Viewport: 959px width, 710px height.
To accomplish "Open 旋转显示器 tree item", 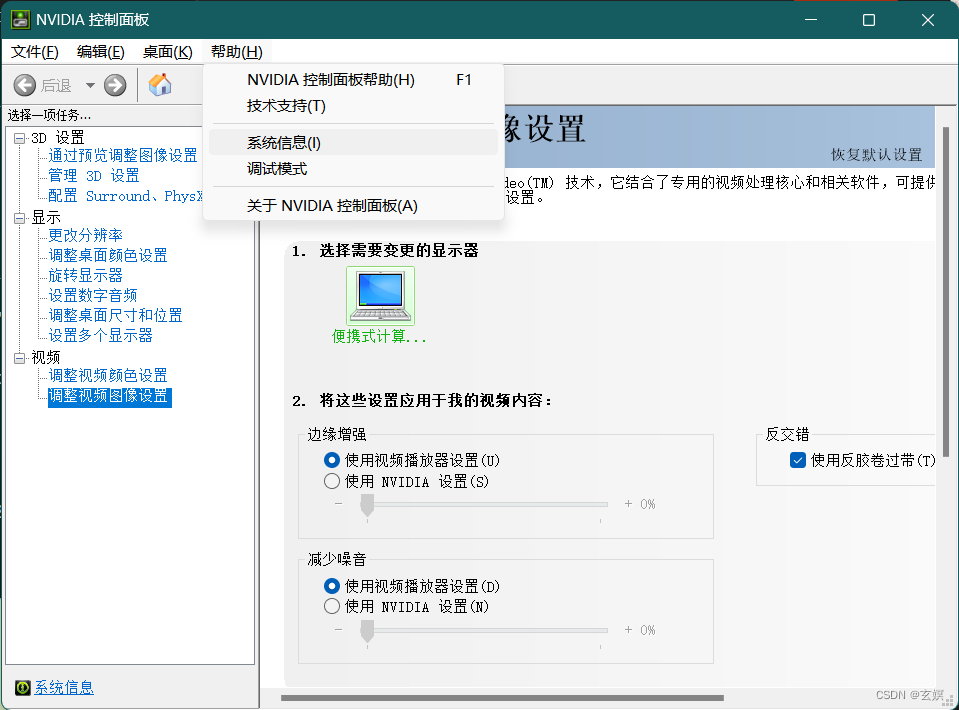I will pos(86,276).
